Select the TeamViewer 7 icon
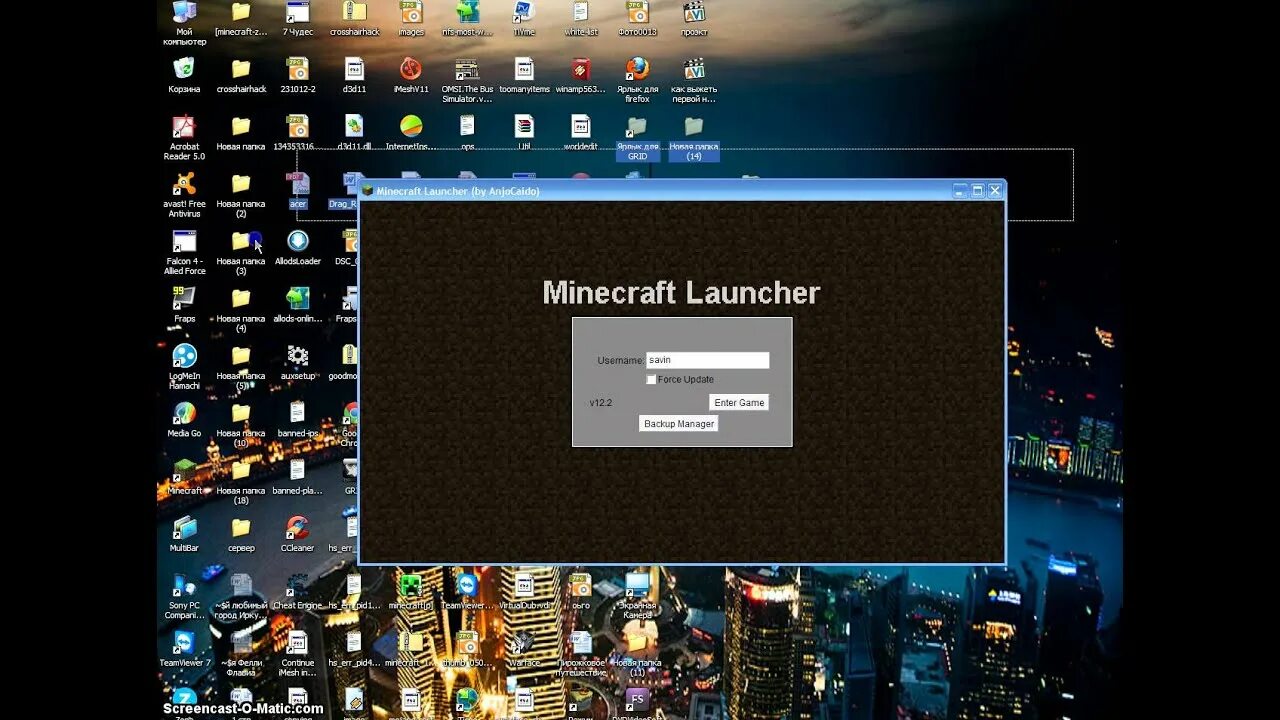The height and width of the screenshot is (720, 1280). coord(184,642)
